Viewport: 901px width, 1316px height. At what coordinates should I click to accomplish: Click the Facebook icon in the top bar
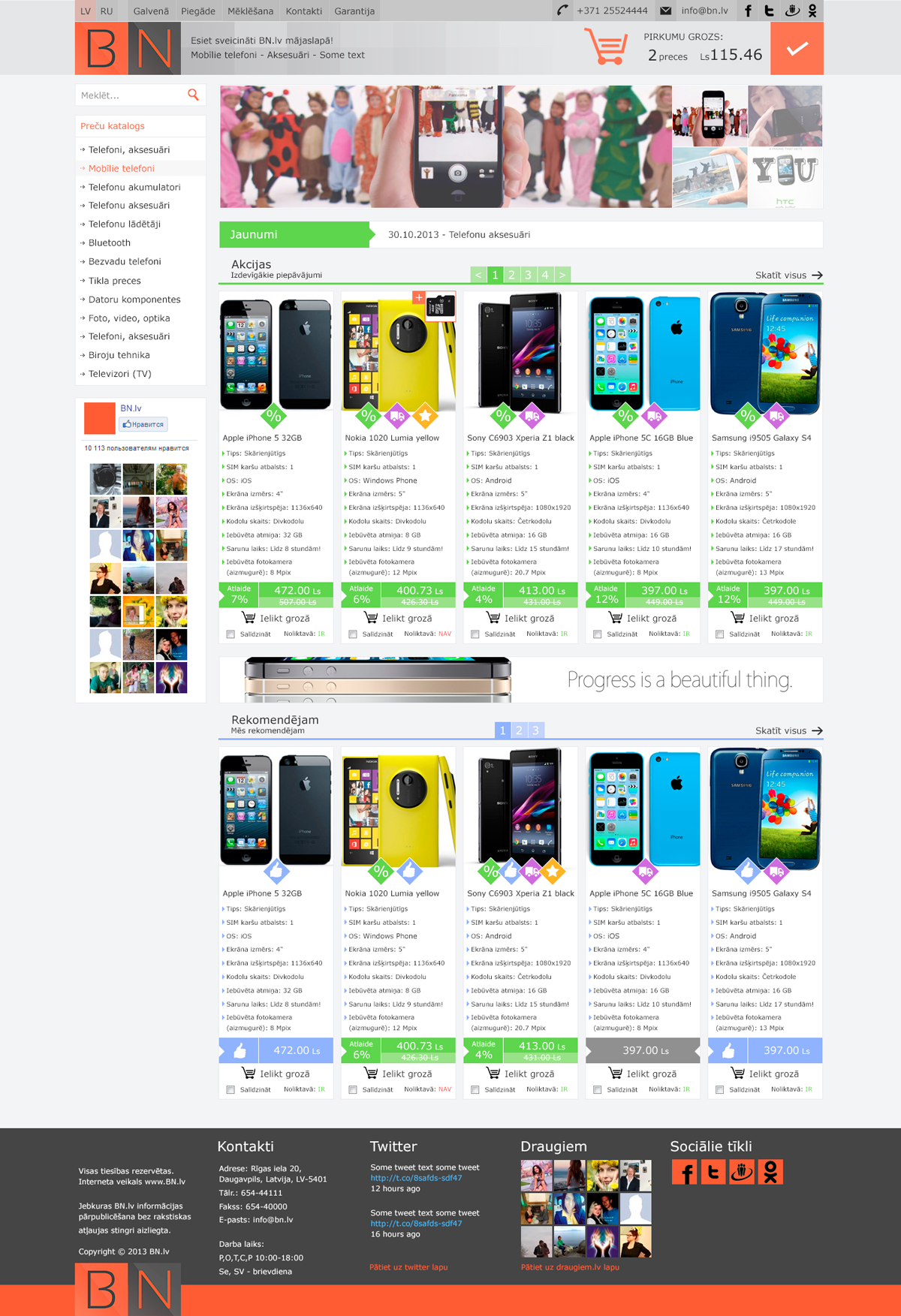tap(748, 11)
